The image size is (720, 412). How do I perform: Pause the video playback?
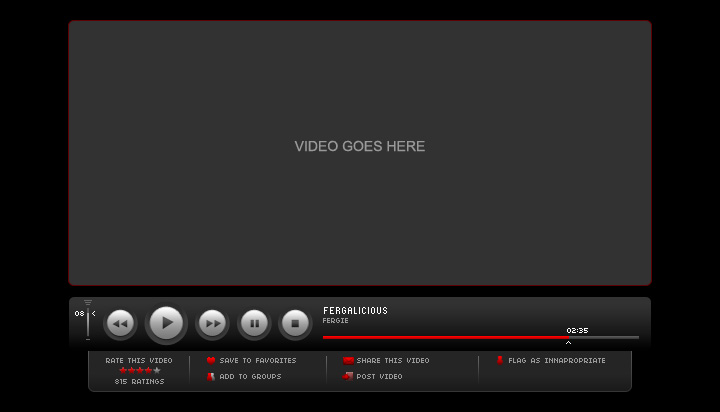(x=255, y=324)
